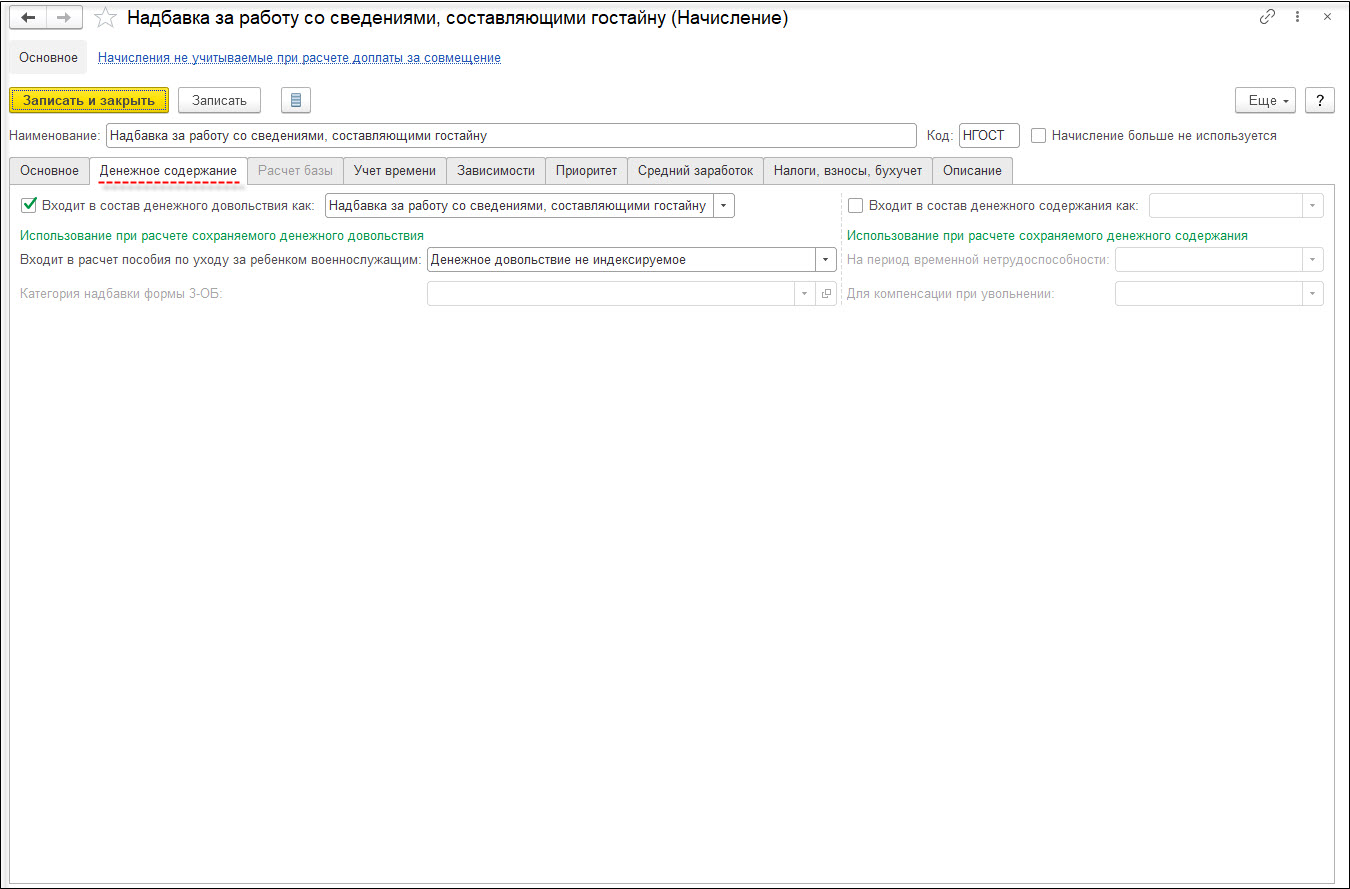Click the form title Надбавка за работу (Начисление)
Screen dimensions: 1350x889
click(x=458, y=18)
